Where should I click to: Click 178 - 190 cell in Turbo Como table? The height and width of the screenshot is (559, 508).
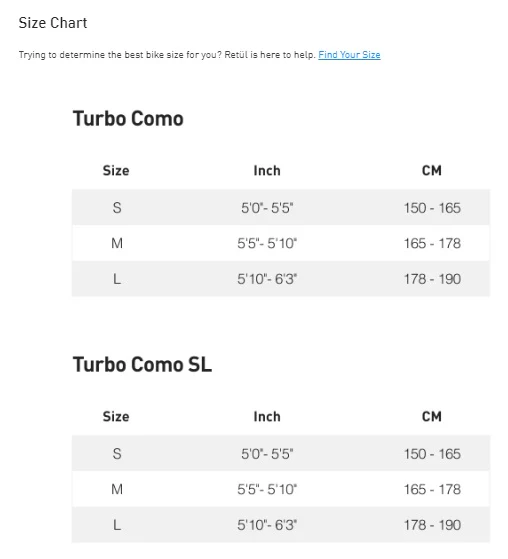point(432,279)
